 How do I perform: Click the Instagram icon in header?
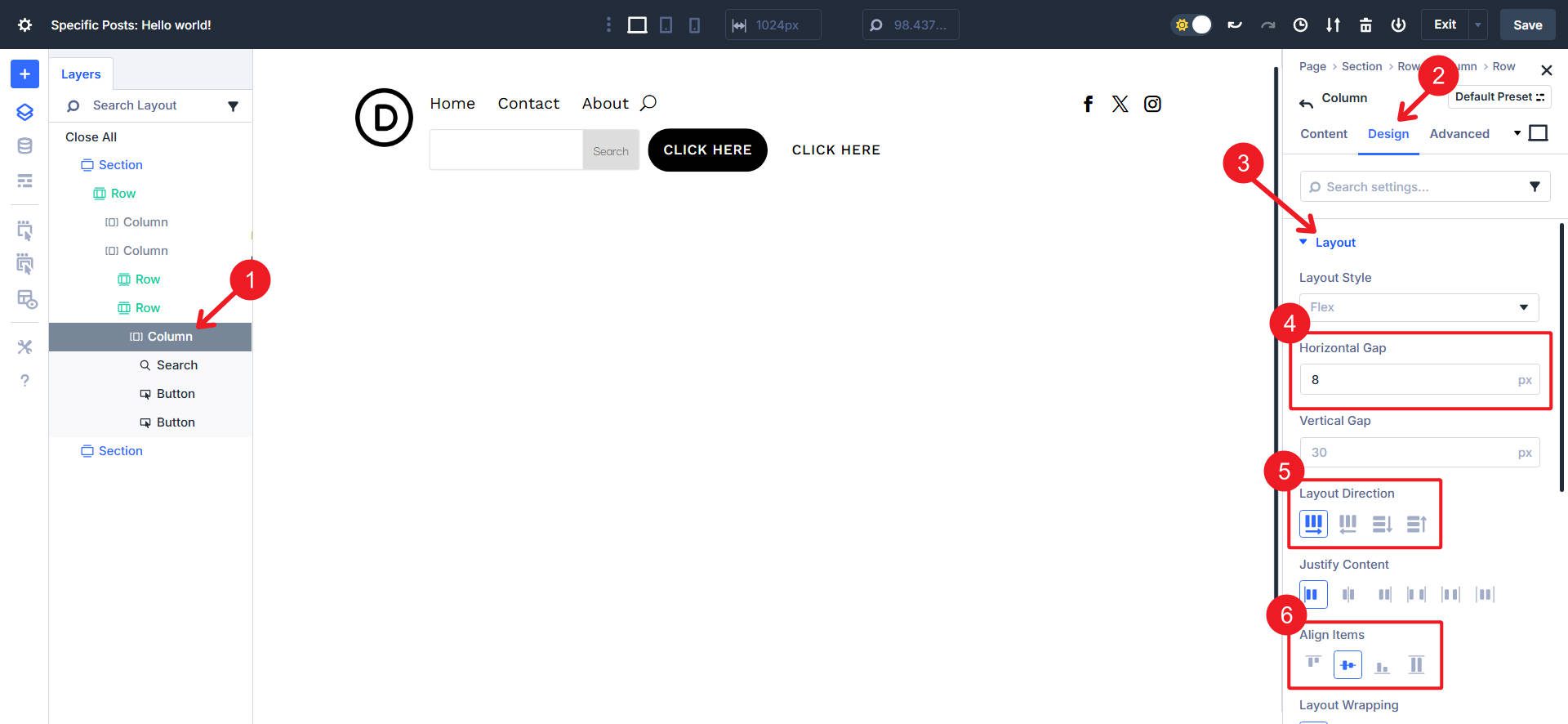pos(1152,104)
